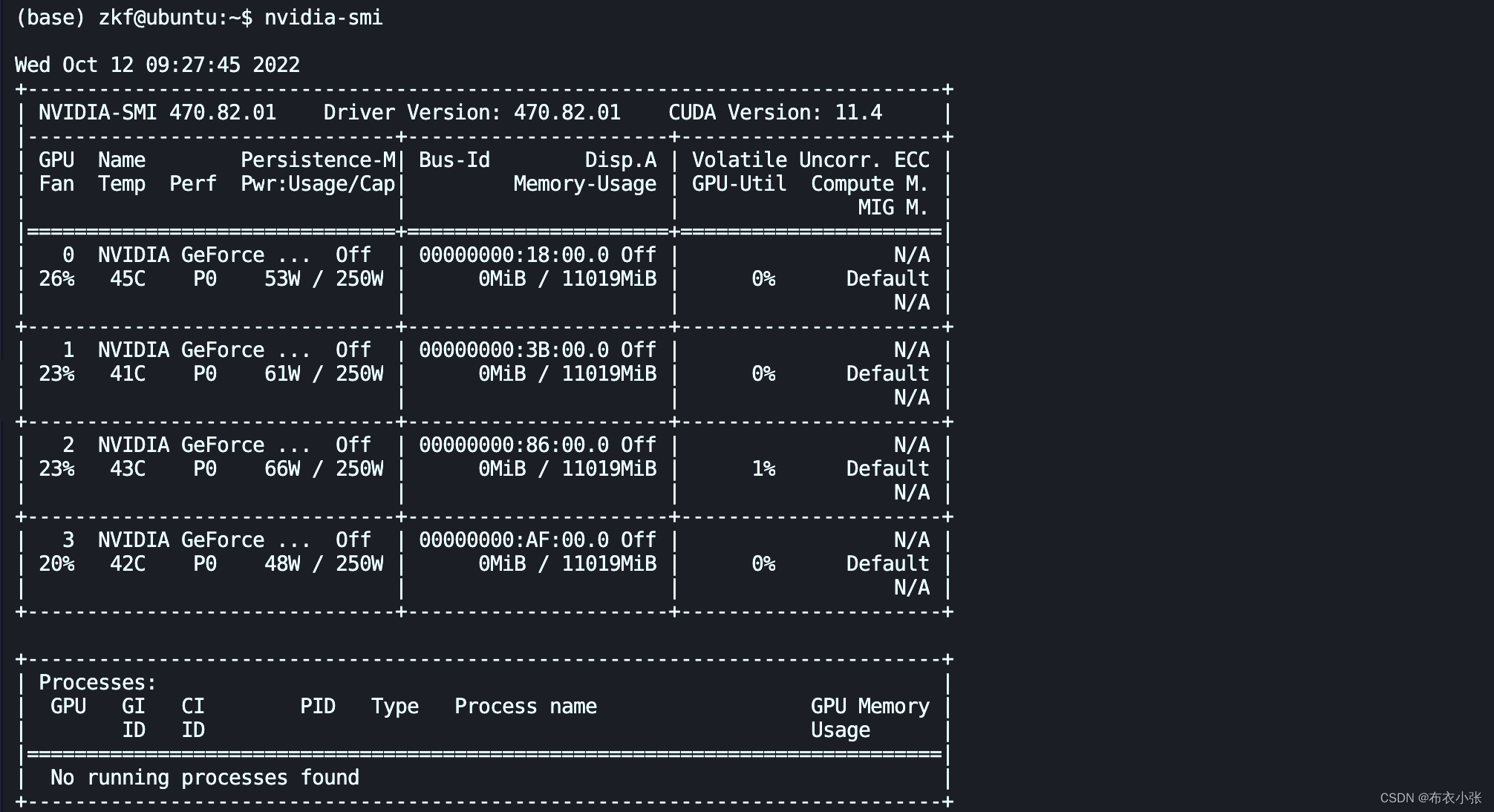The height and width of the screenshot is (812, 1494).
Task: Click the nvidia-smi command text
Action: coord(324,17)
